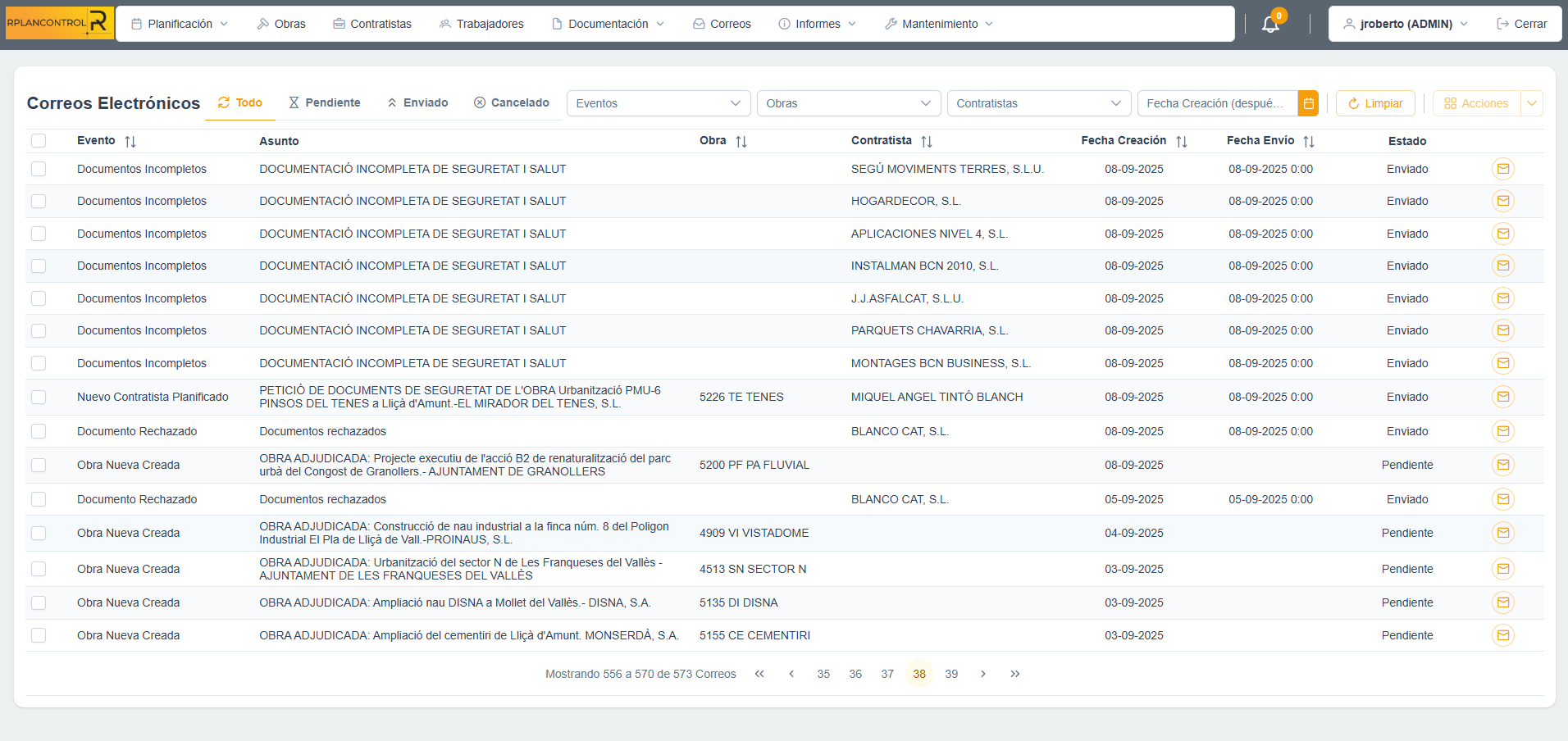Go to page 36
The image size is (1568, 741).
pos(855,674)
